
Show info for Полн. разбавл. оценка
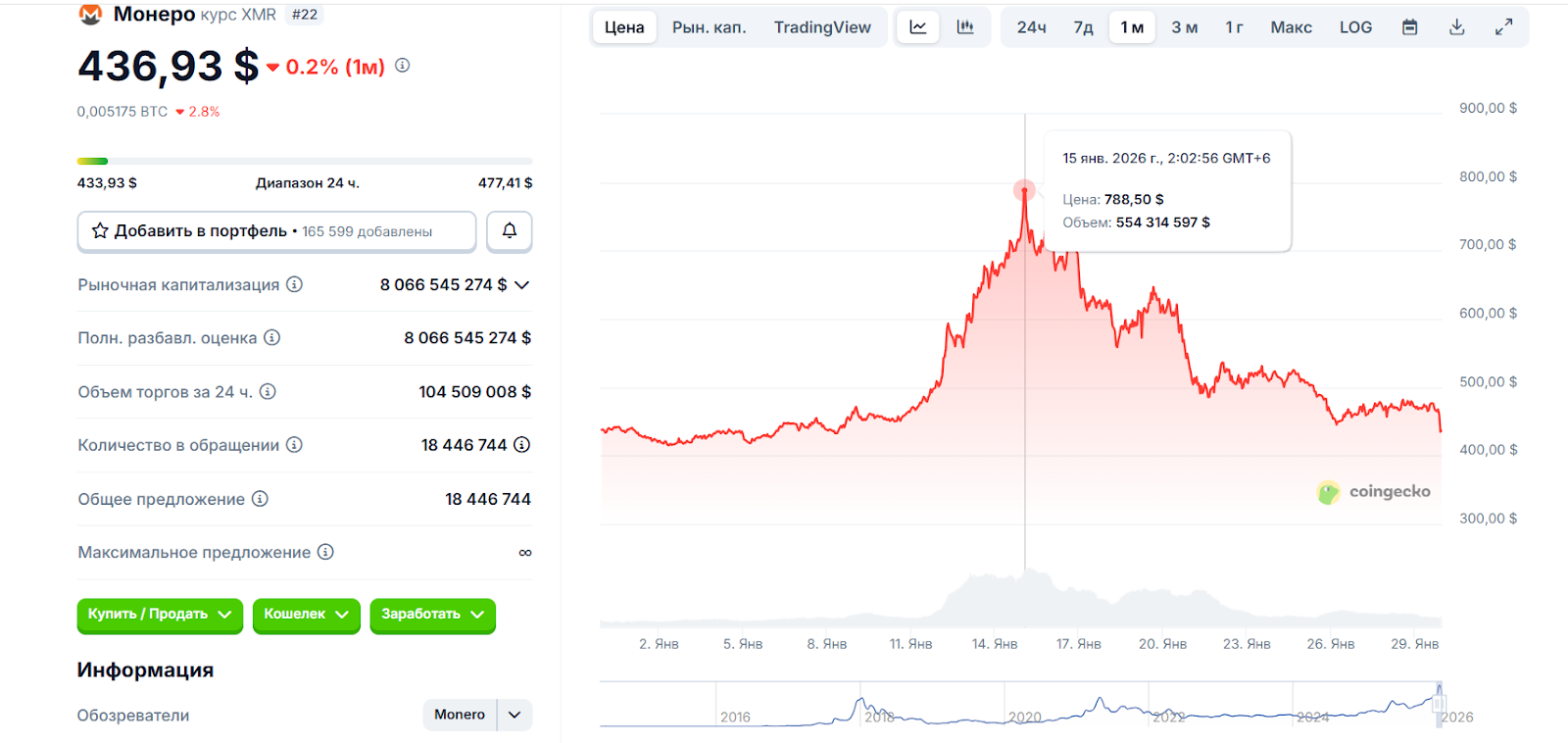272,337
